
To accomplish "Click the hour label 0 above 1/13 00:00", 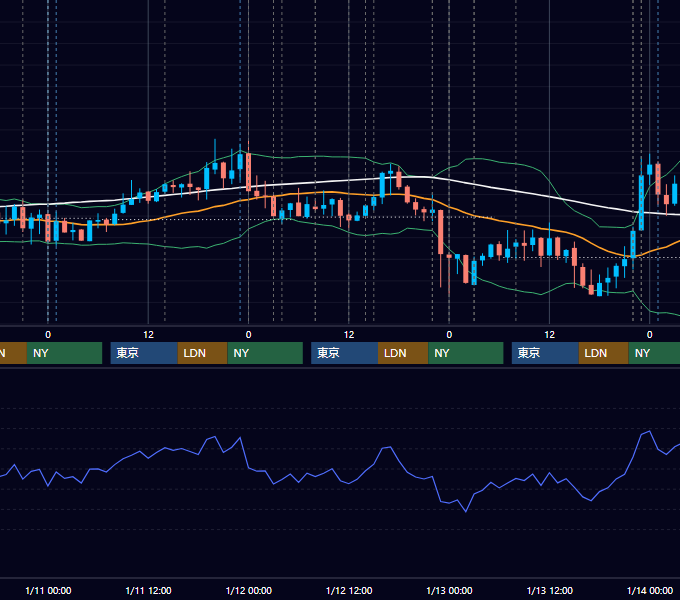I will pyautogui.click(x=449, y=335).
